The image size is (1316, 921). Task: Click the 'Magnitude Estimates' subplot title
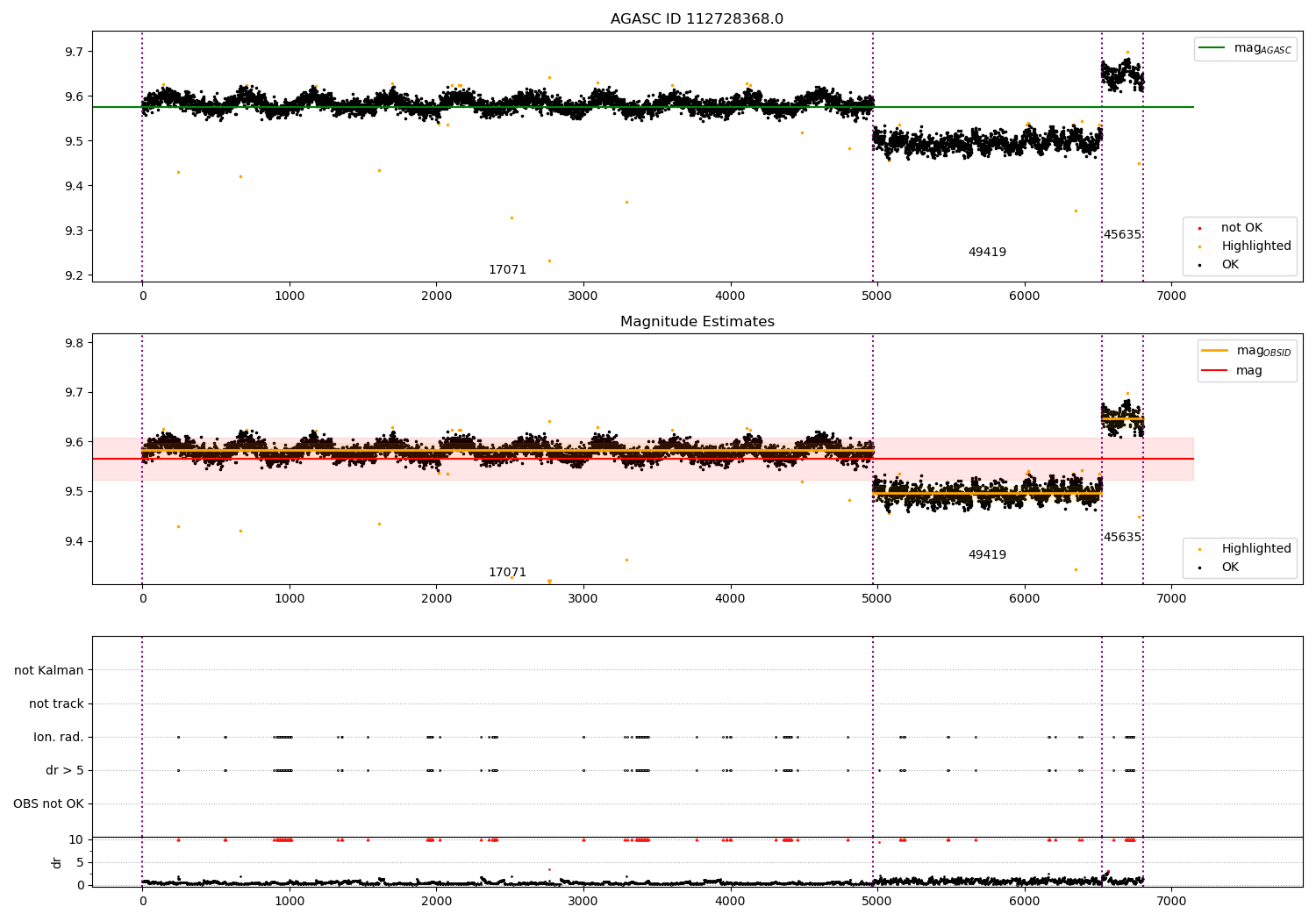tap(697, 322)
